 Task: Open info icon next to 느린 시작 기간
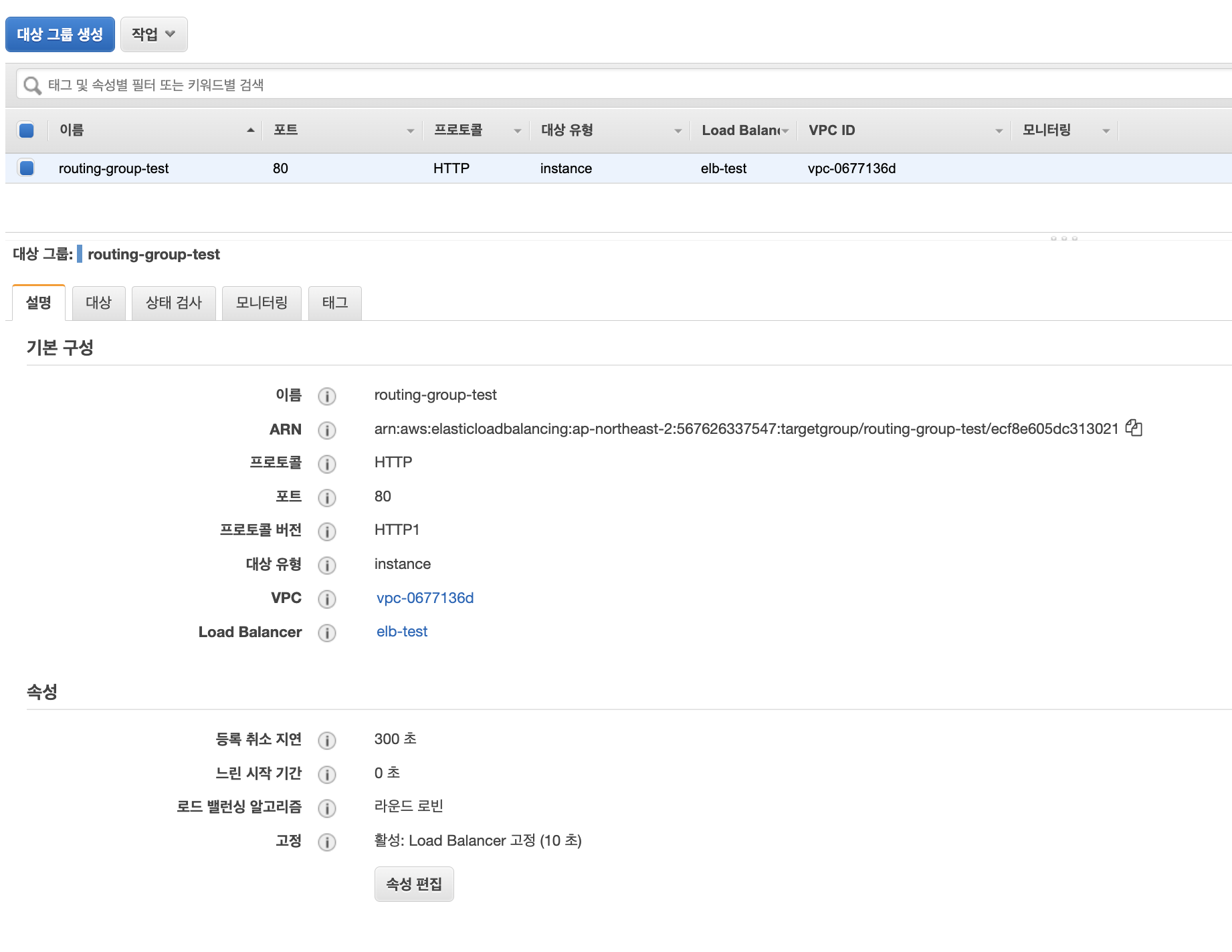[326, 774]
